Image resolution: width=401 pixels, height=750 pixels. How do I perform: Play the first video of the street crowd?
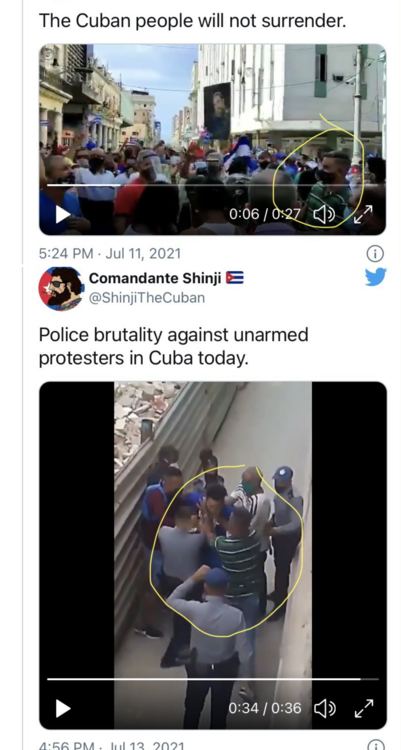[x=63, y=215]
